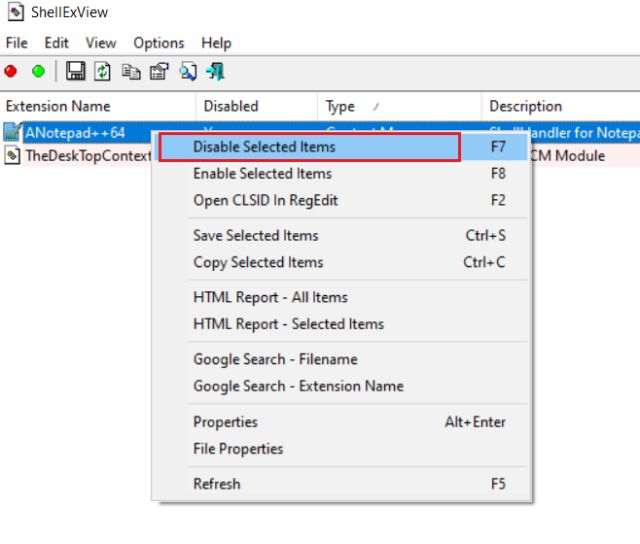Viewport: 640px width, 544px height.
Task: Open the View menu
Action: [101, 43]
